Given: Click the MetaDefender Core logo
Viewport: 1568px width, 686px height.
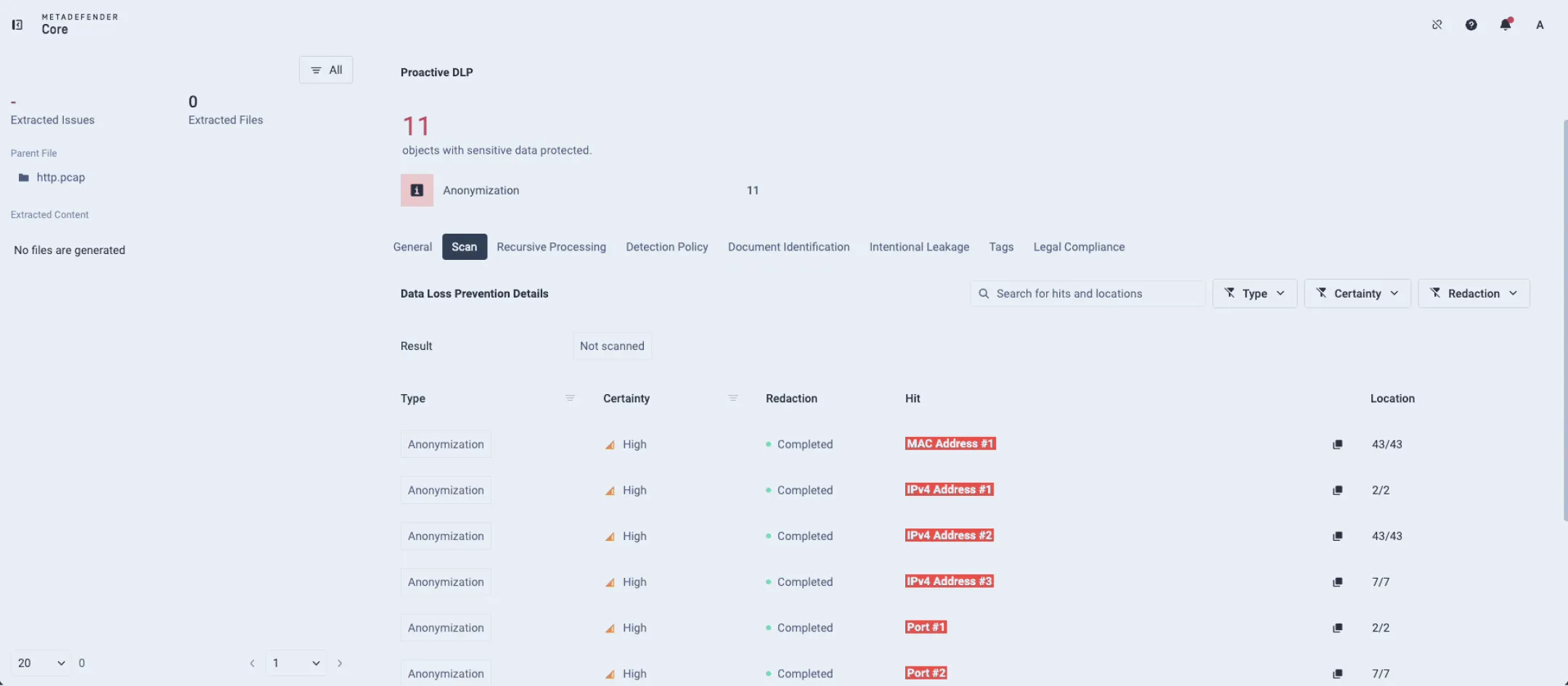Looking at the screenshot, I should click(x=79, y=24).
